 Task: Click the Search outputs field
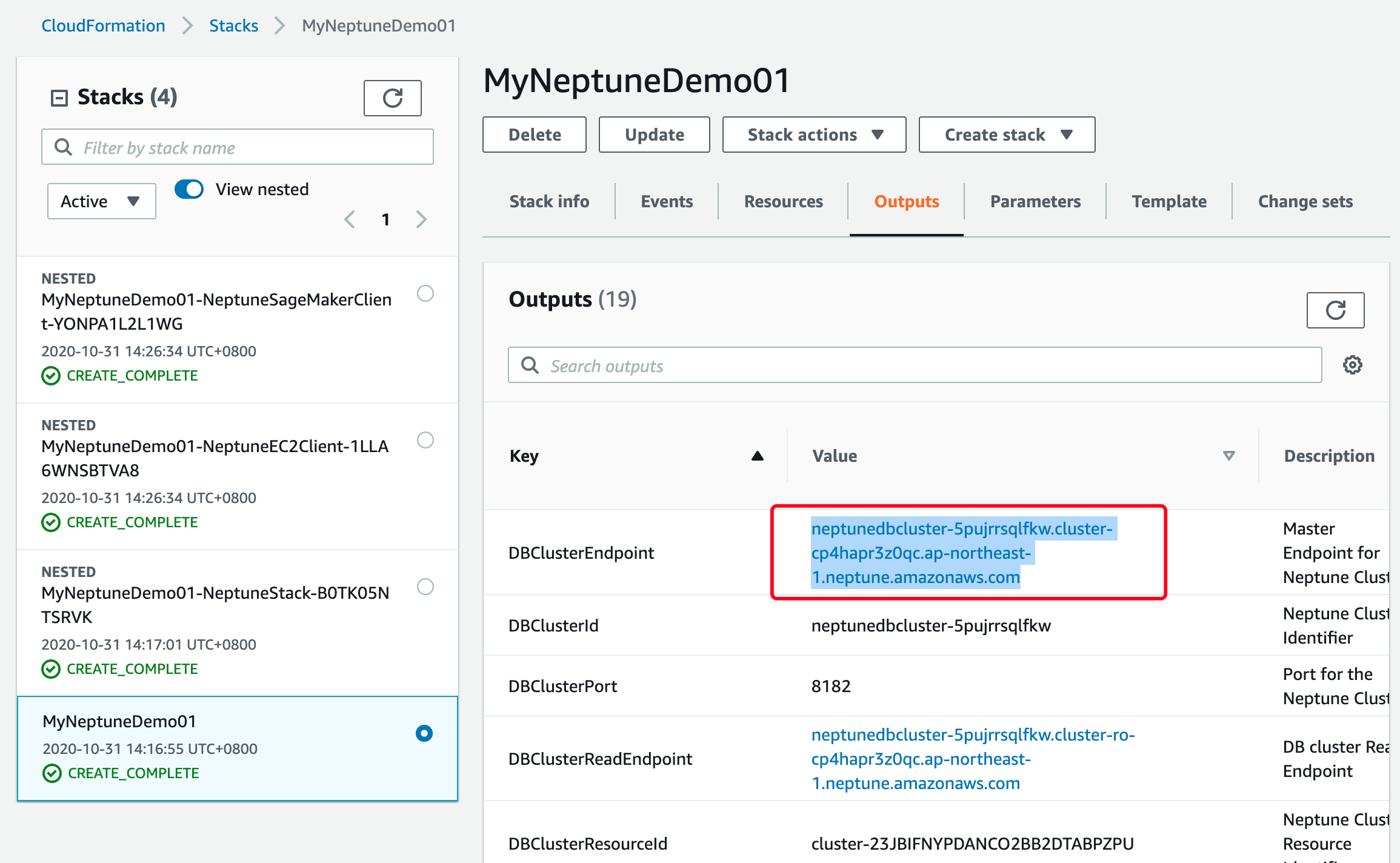click(x=914, y=365)
